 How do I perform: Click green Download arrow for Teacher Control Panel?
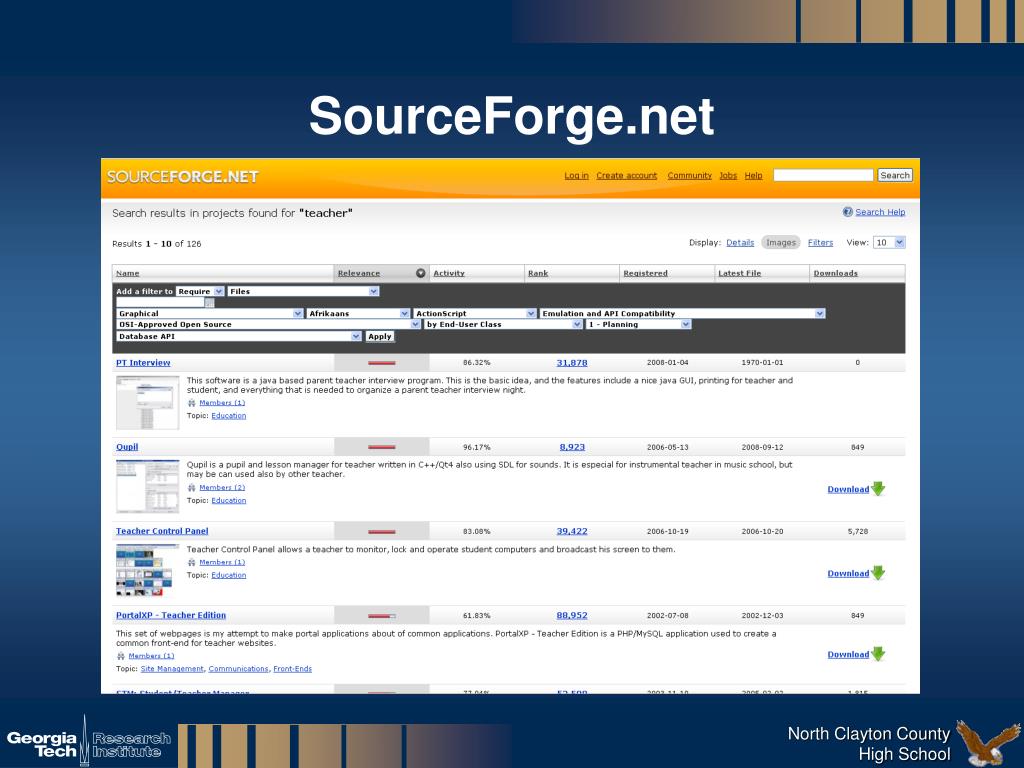coord(878,573)
